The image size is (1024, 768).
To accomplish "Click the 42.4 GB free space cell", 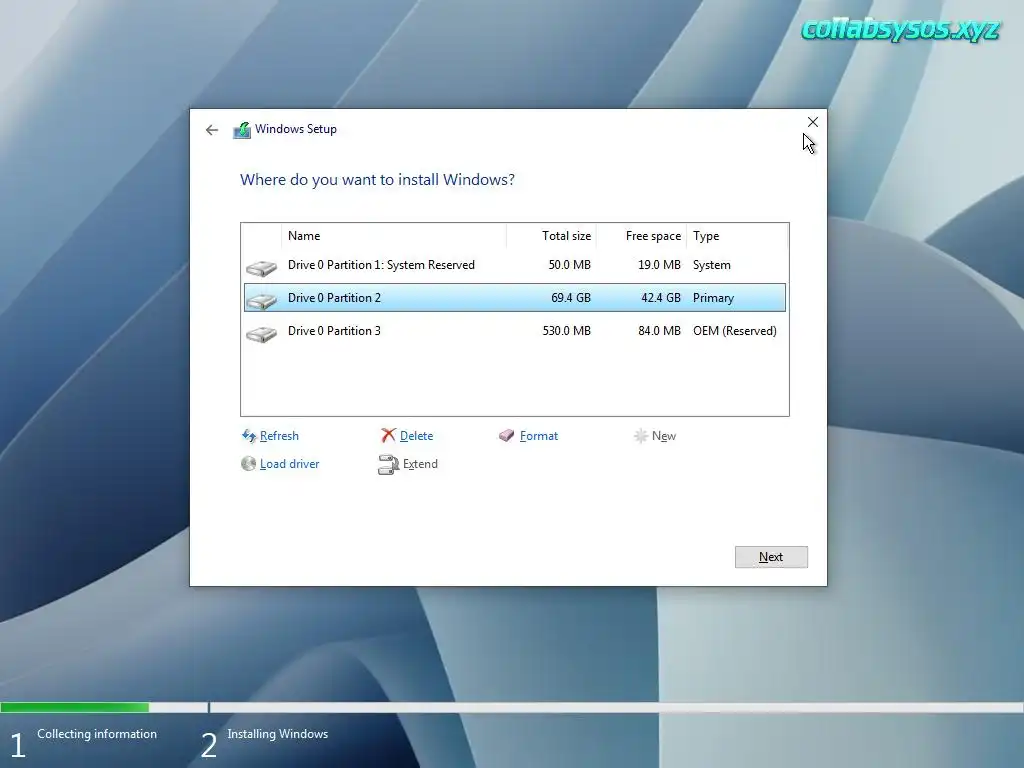I will (x=661, y=298).
